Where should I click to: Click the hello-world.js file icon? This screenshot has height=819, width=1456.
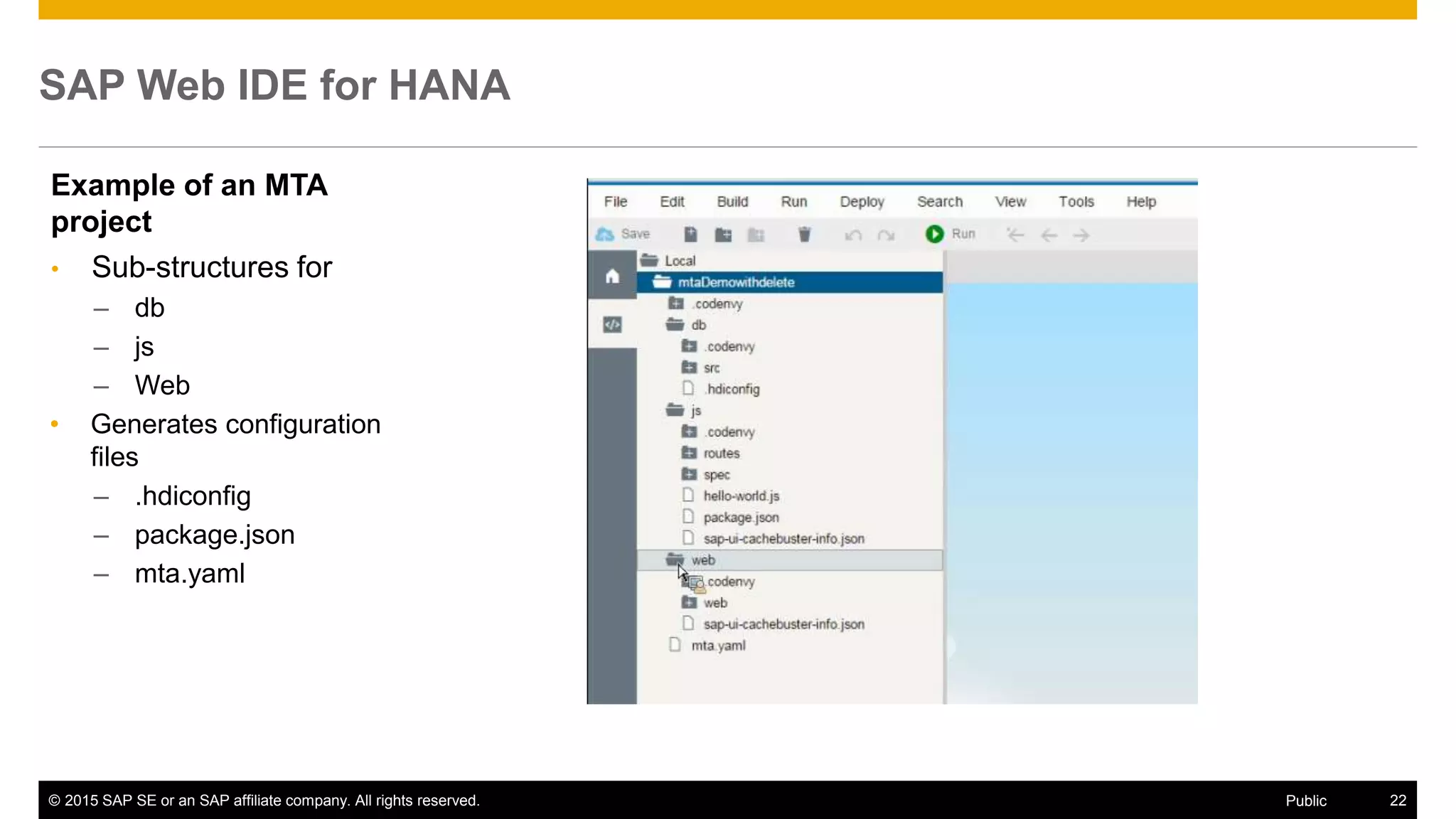687,495
